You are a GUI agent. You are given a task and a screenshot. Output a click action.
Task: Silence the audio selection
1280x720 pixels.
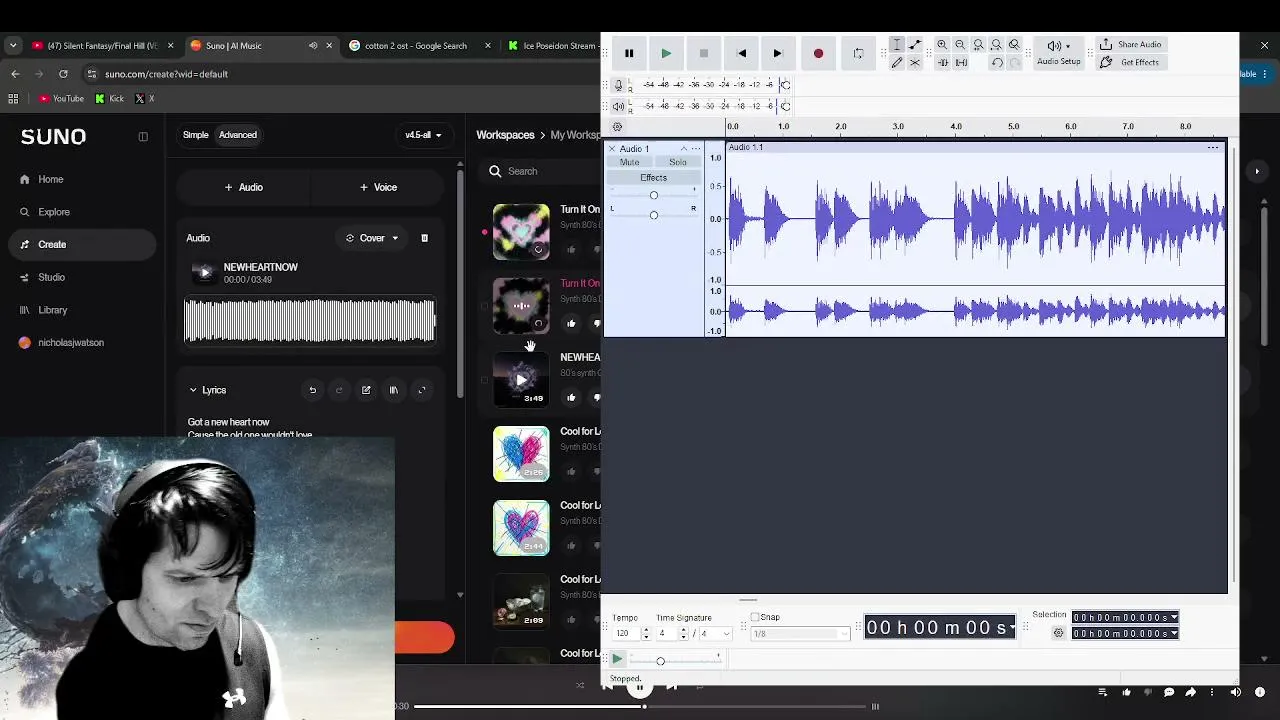click(961, 62)
